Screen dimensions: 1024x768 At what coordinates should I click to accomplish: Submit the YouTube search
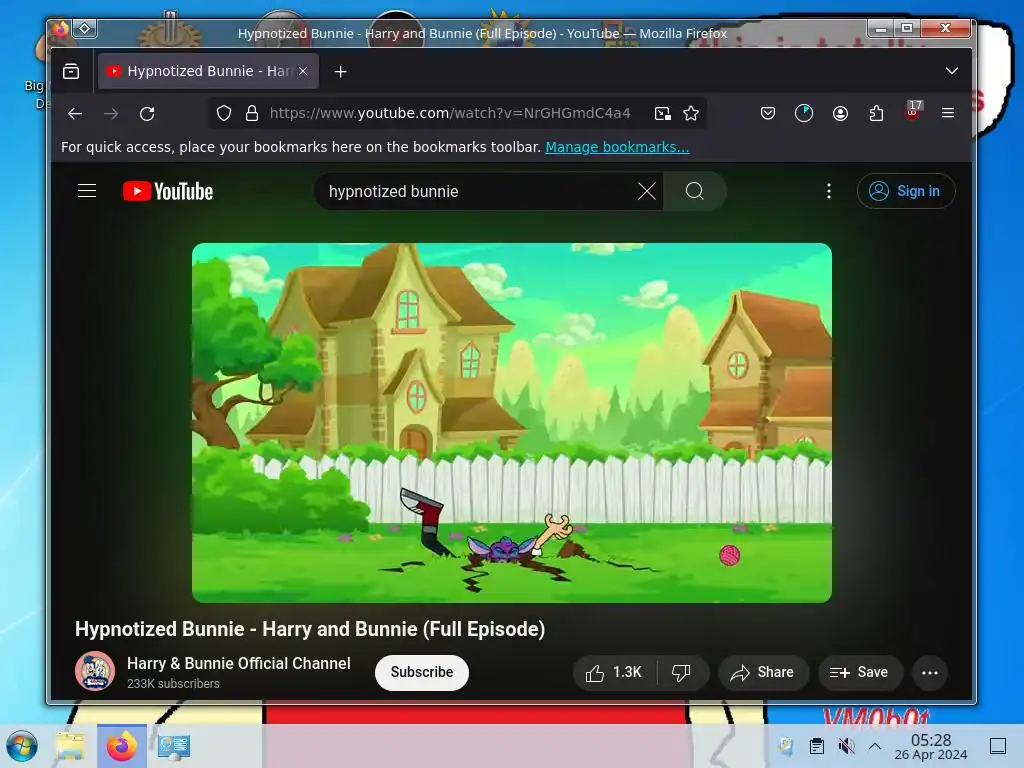695,191
